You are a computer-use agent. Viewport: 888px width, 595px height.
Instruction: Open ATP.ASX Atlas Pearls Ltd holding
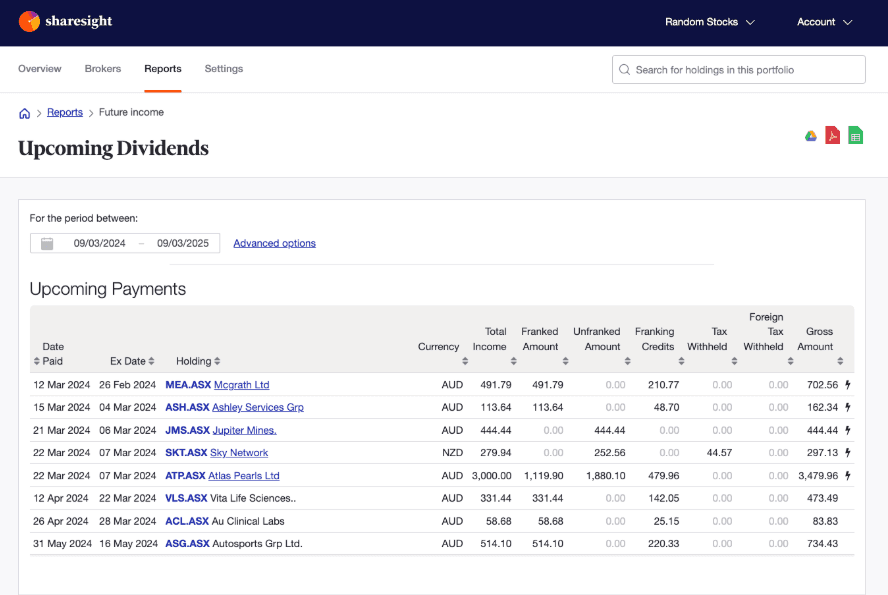tap(223, 476)
